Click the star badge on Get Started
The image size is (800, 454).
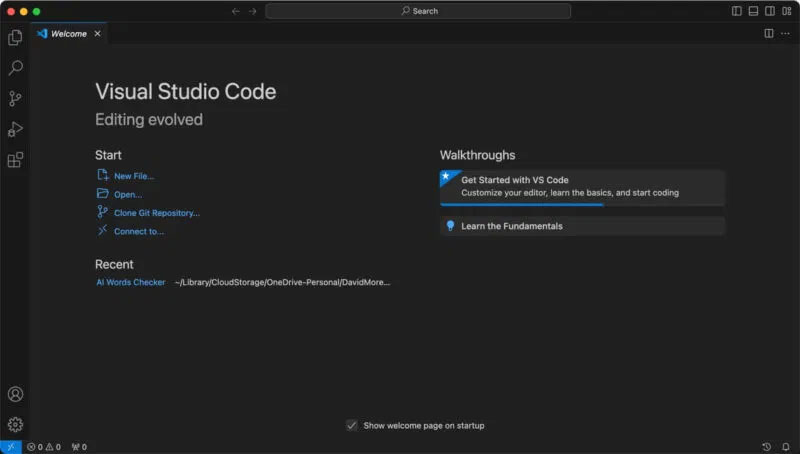(446, 176)
